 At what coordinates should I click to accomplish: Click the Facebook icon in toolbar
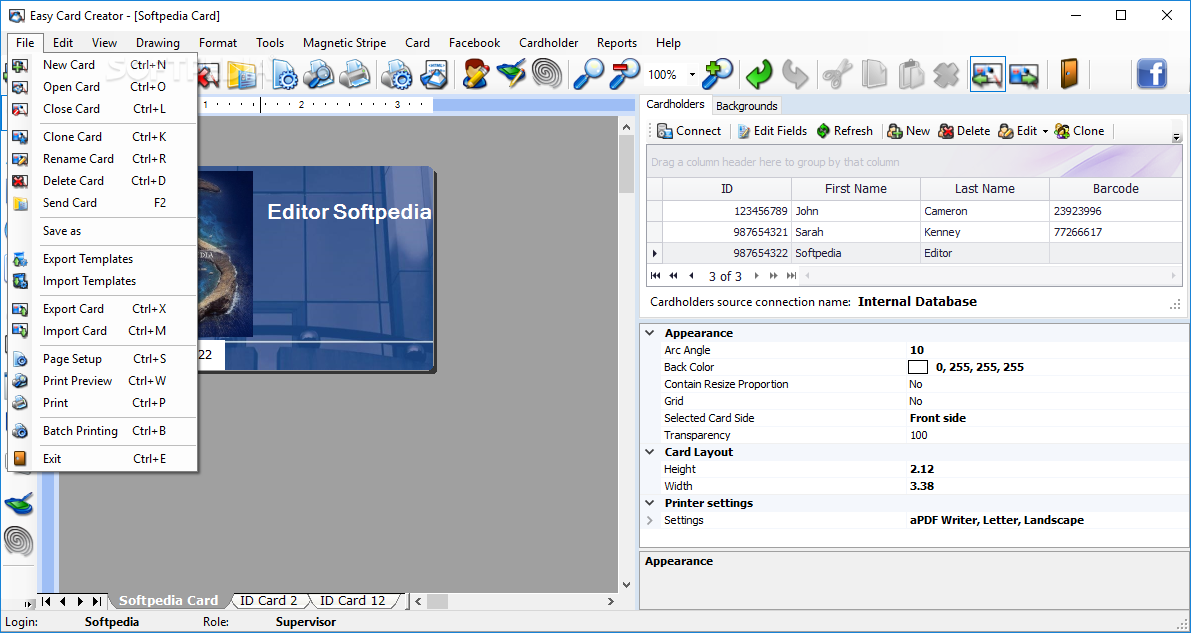point(1152,74)
